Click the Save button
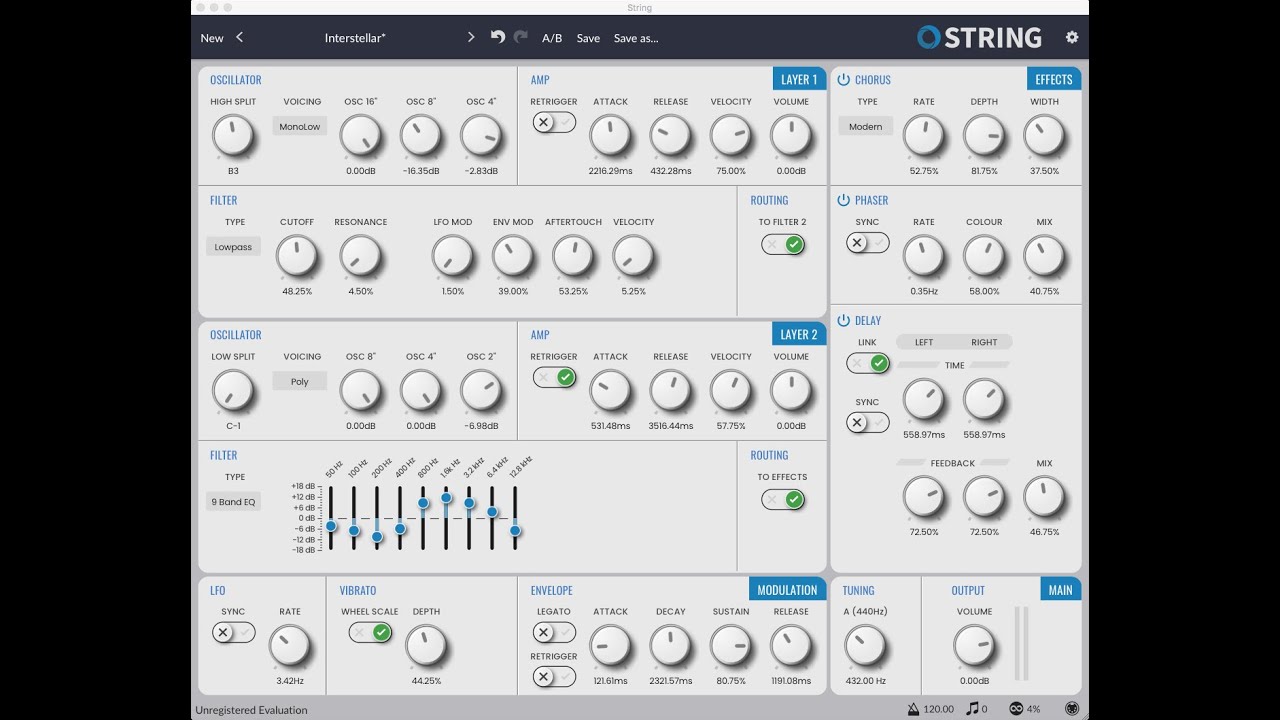The height and width of the screenshot is (720, 1280). pyautogui.click(x=588, y=38)
